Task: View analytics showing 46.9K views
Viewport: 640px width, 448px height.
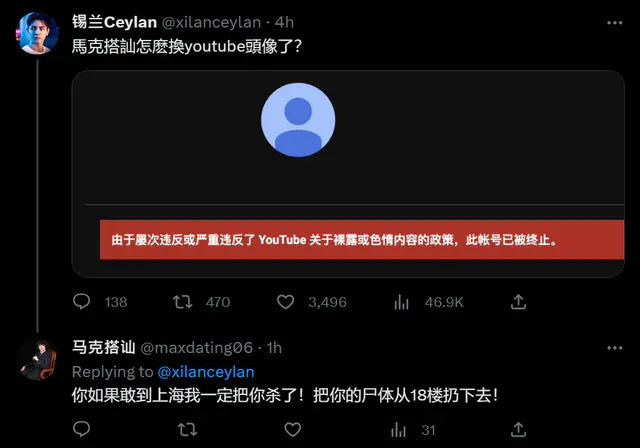Action: pyautogui.click(x=429, y=302)
